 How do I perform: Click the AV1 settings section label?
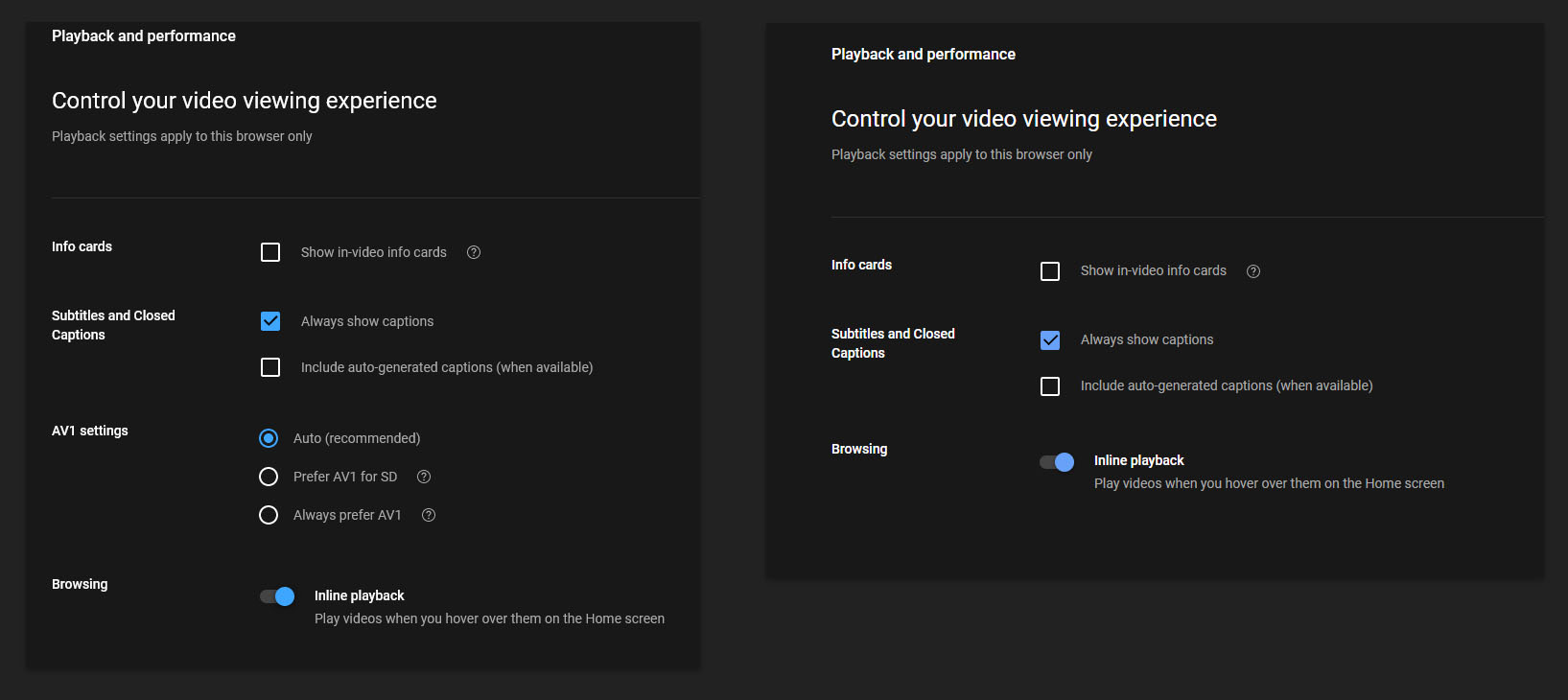click(x=90, y=431)
